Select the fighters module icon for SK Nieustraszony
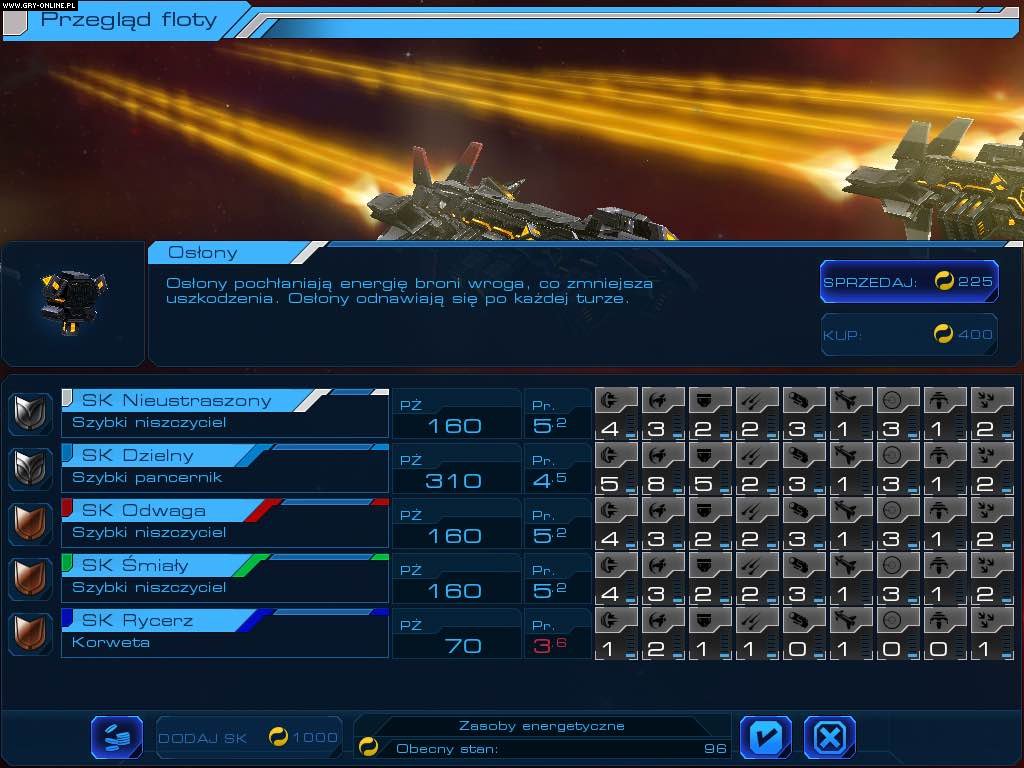This screenshot has height=768, width=1024. pyautogui.click(x=992, y=400)
